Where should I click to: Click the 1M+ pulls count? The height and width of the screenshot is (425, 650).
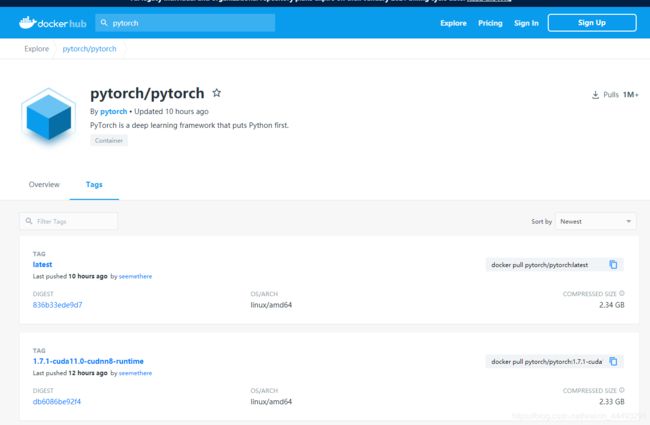(x=631, y=95)
